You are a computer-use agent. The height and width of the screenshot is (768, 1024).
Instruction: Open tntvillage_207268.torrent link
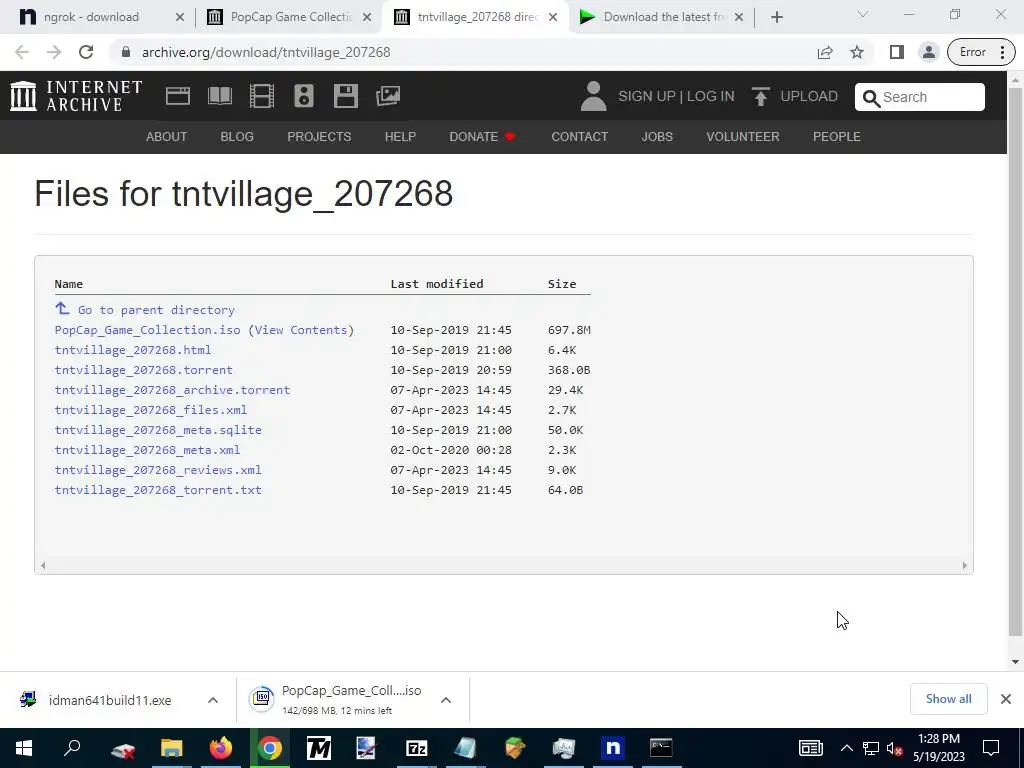[x=144, y=370]
